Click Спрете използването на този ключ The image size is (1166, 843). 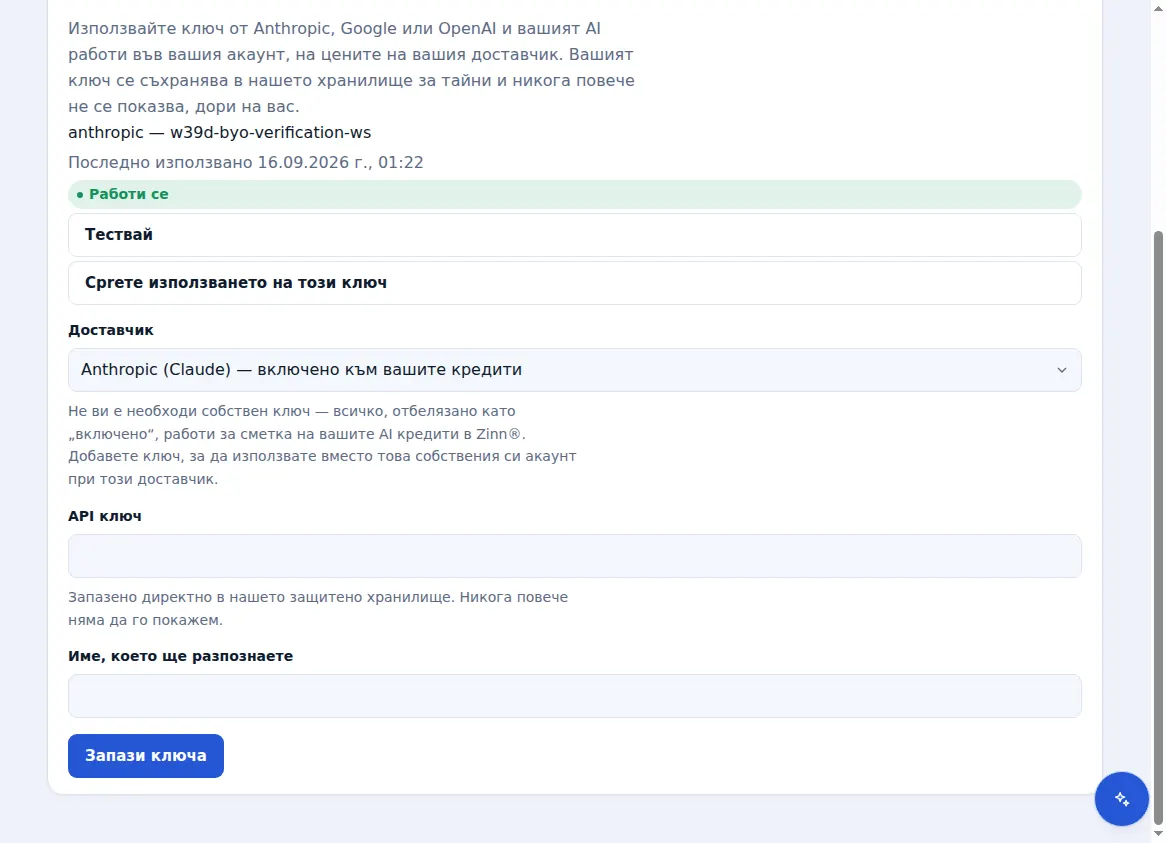[574, 282]
